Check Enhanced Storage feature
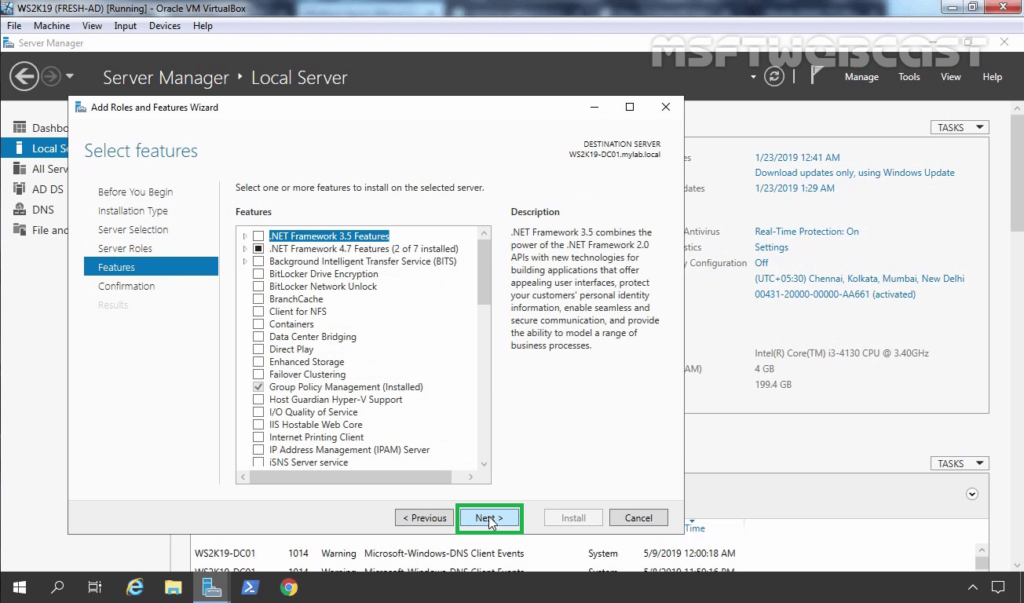Image resolution: width=1024 pixels, height=603 pixels. point(259,361)
